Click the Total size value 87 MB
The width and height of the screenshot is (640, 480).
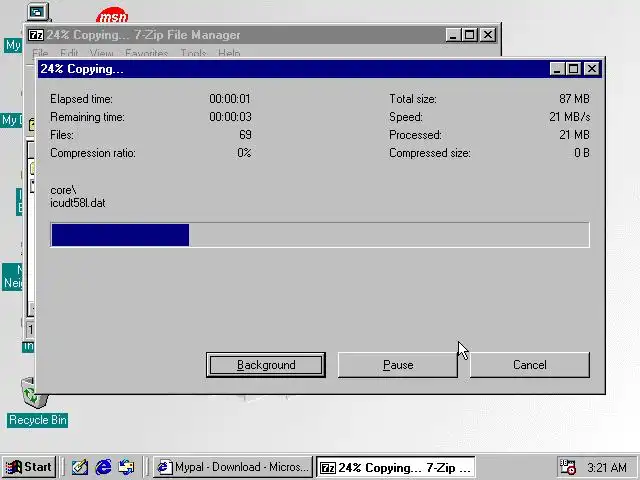[x=574, y=99]
